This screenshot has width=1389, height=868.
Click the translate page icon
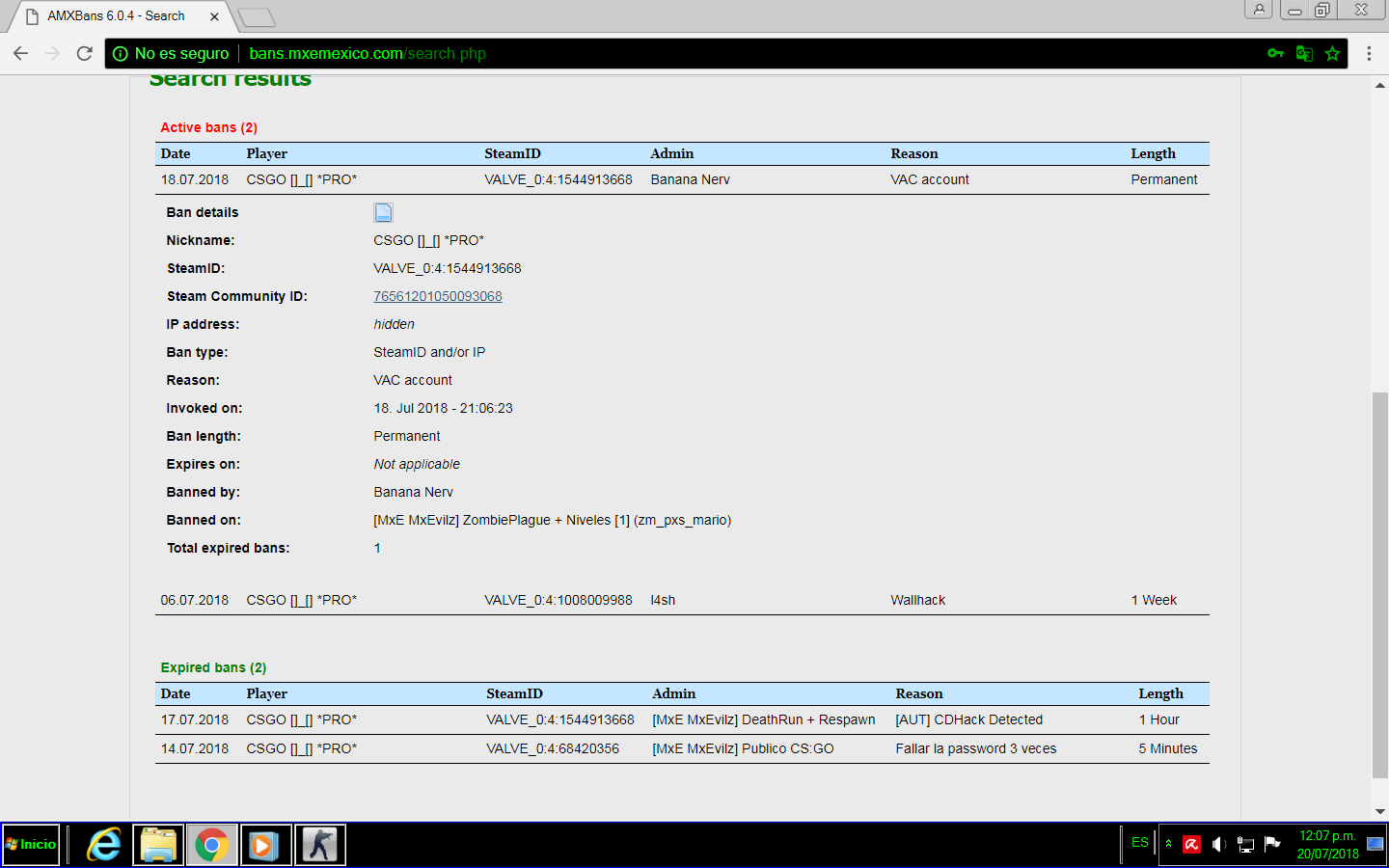coord(1304,53)
